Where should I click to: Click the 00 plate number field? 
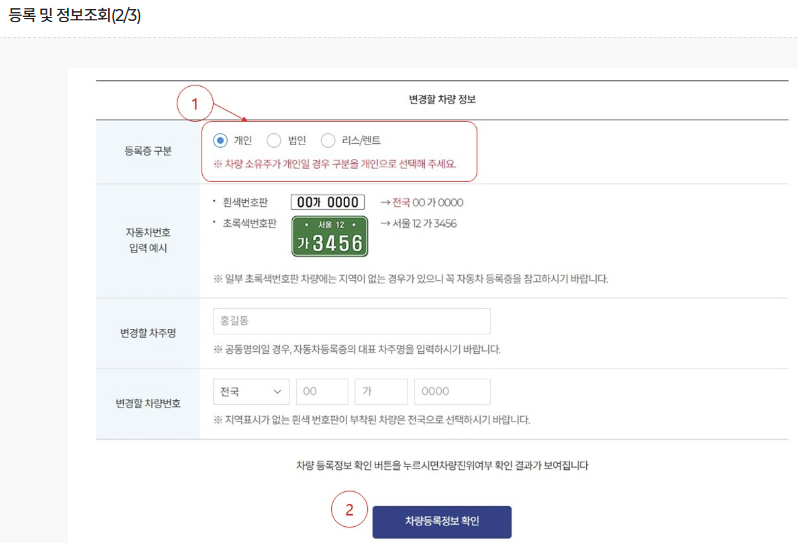322,391
